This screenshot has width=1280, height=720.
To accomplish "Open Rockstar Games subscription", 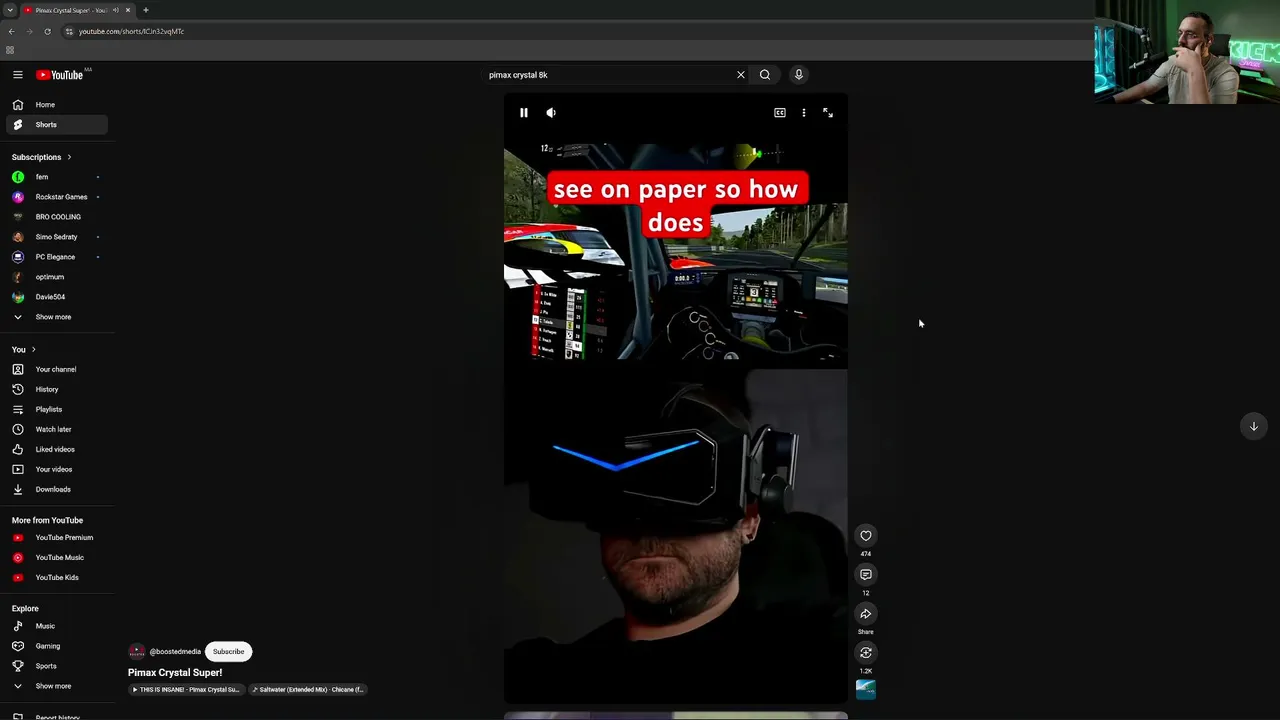I will coord(56,197).
